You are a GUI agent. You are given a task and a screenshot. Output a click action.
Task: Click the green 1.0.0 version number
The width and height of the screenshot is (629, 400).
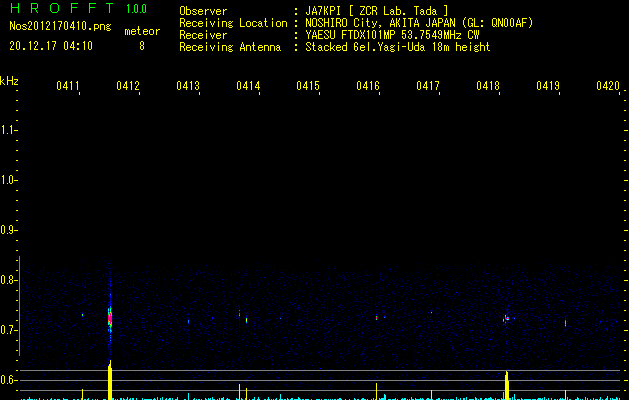135,10
